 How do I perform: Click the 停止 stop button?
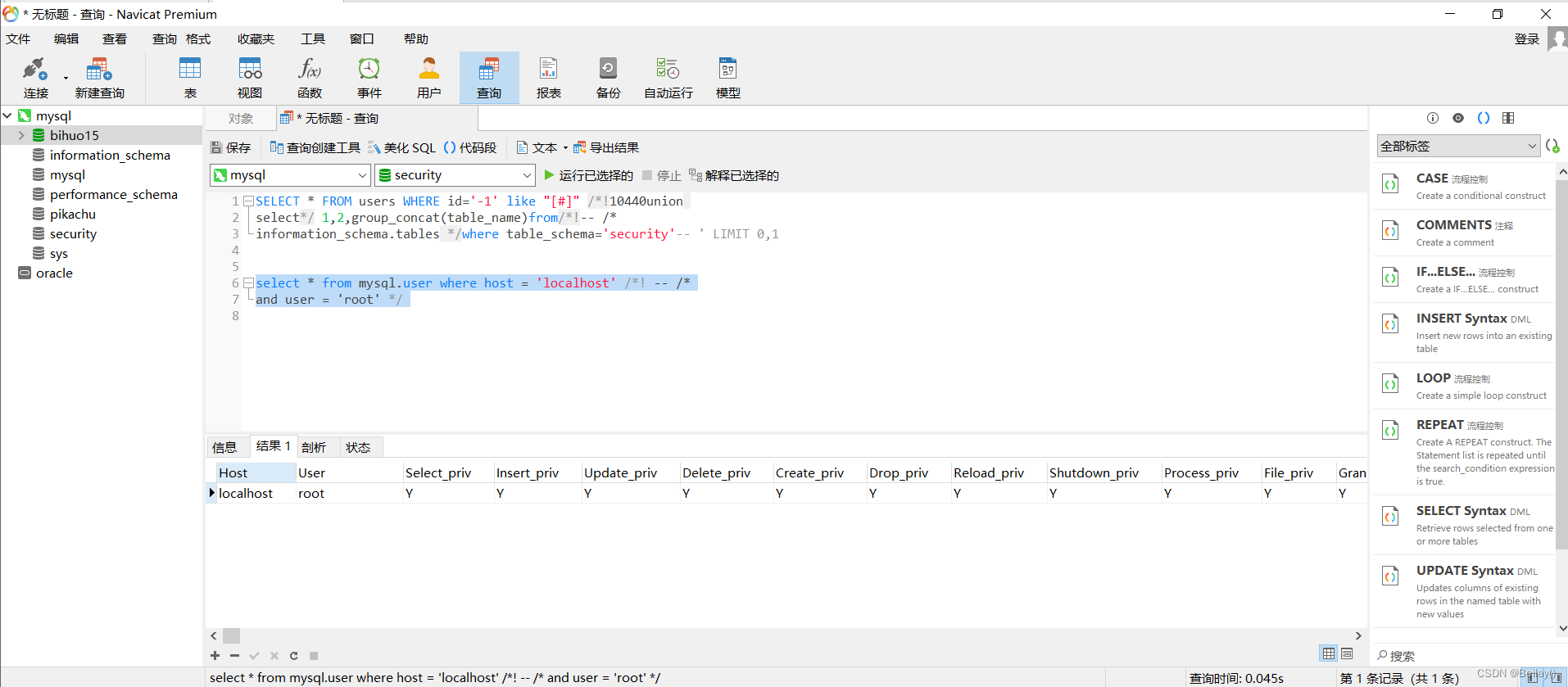tap(662, 175)
